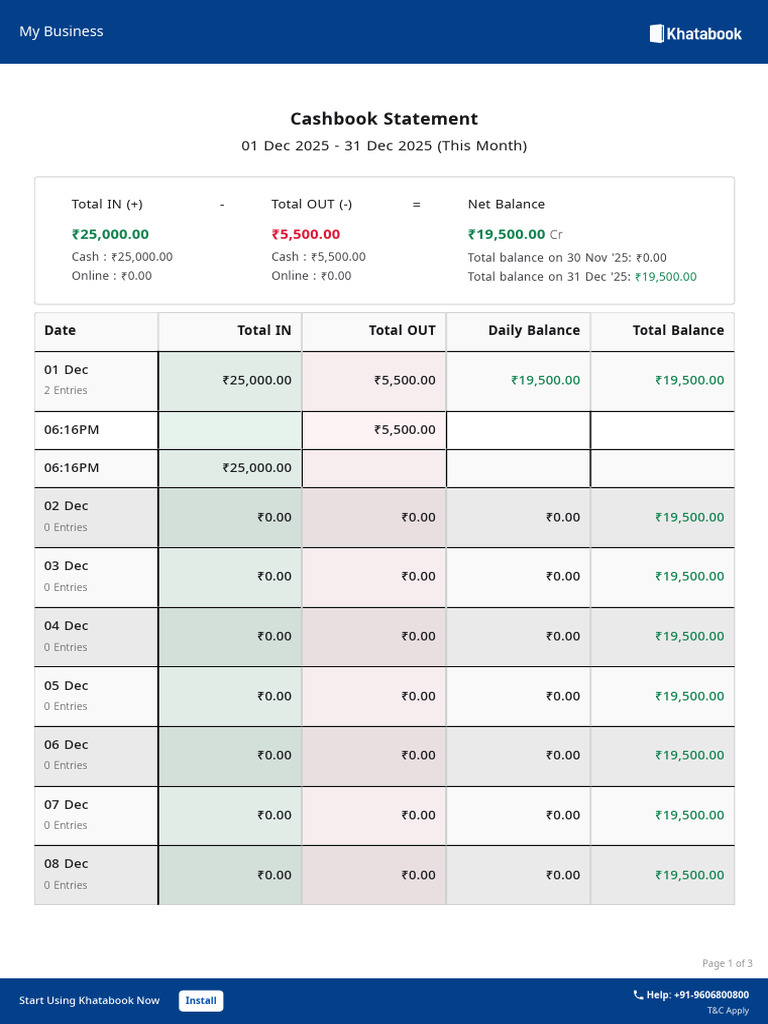This screenshot has height=1024, width=768.
Task: Click Start Using Khatabook Now text
Action: [x=89, y=1000]
